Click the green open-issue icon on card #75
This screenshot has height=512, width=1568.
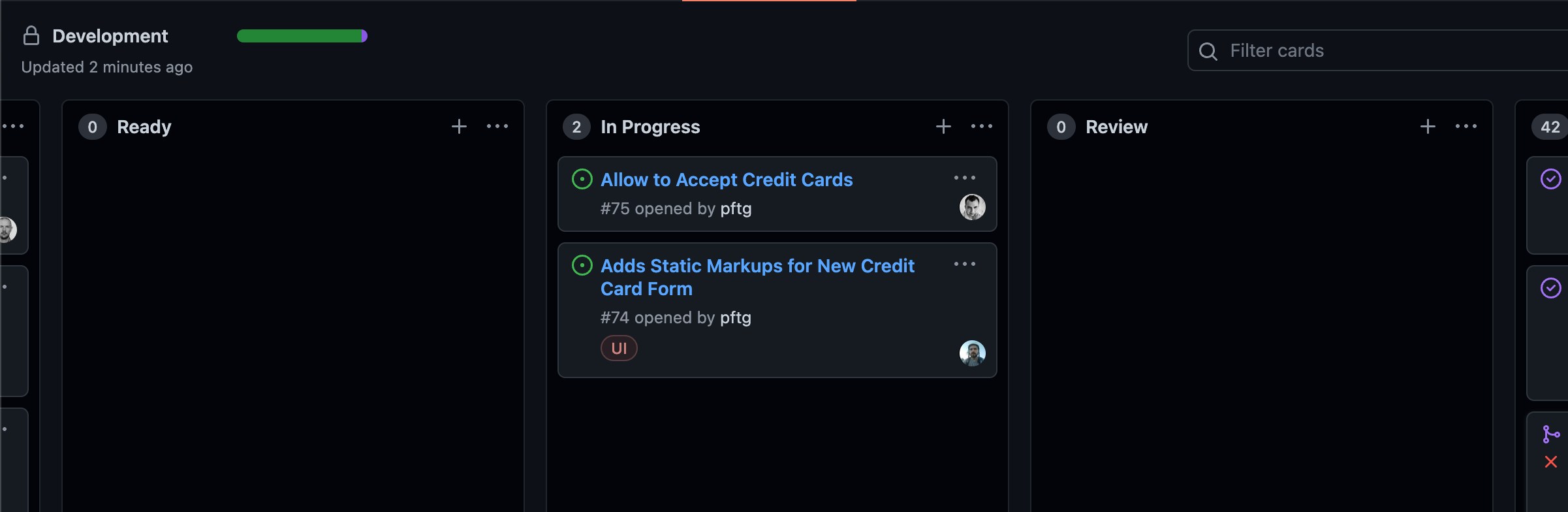582,178
